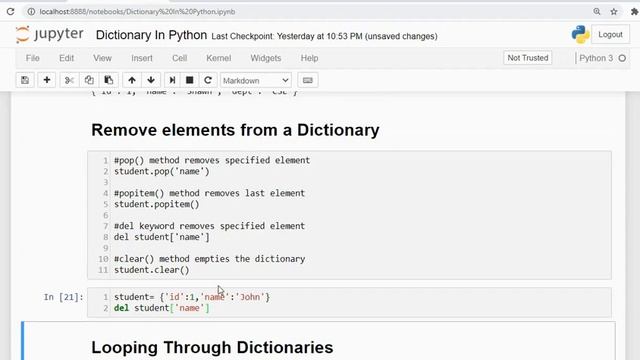Open the command palette keyboard icon

pyautogui.click(x=308, y=80)
